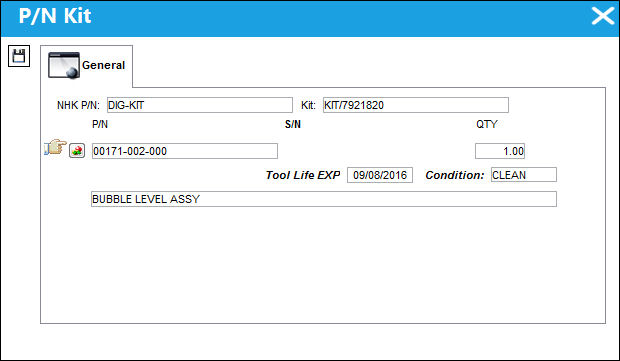Click the BUBBLE LEVEL ASSY description field
This screenshot has height=361, width=620.
(324, 199)
